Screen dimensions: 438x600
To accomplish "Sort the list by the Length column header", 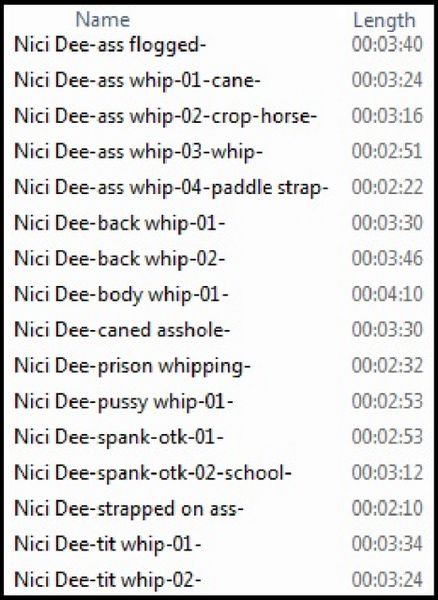I will pyautogui.click(x=384, y=21).
